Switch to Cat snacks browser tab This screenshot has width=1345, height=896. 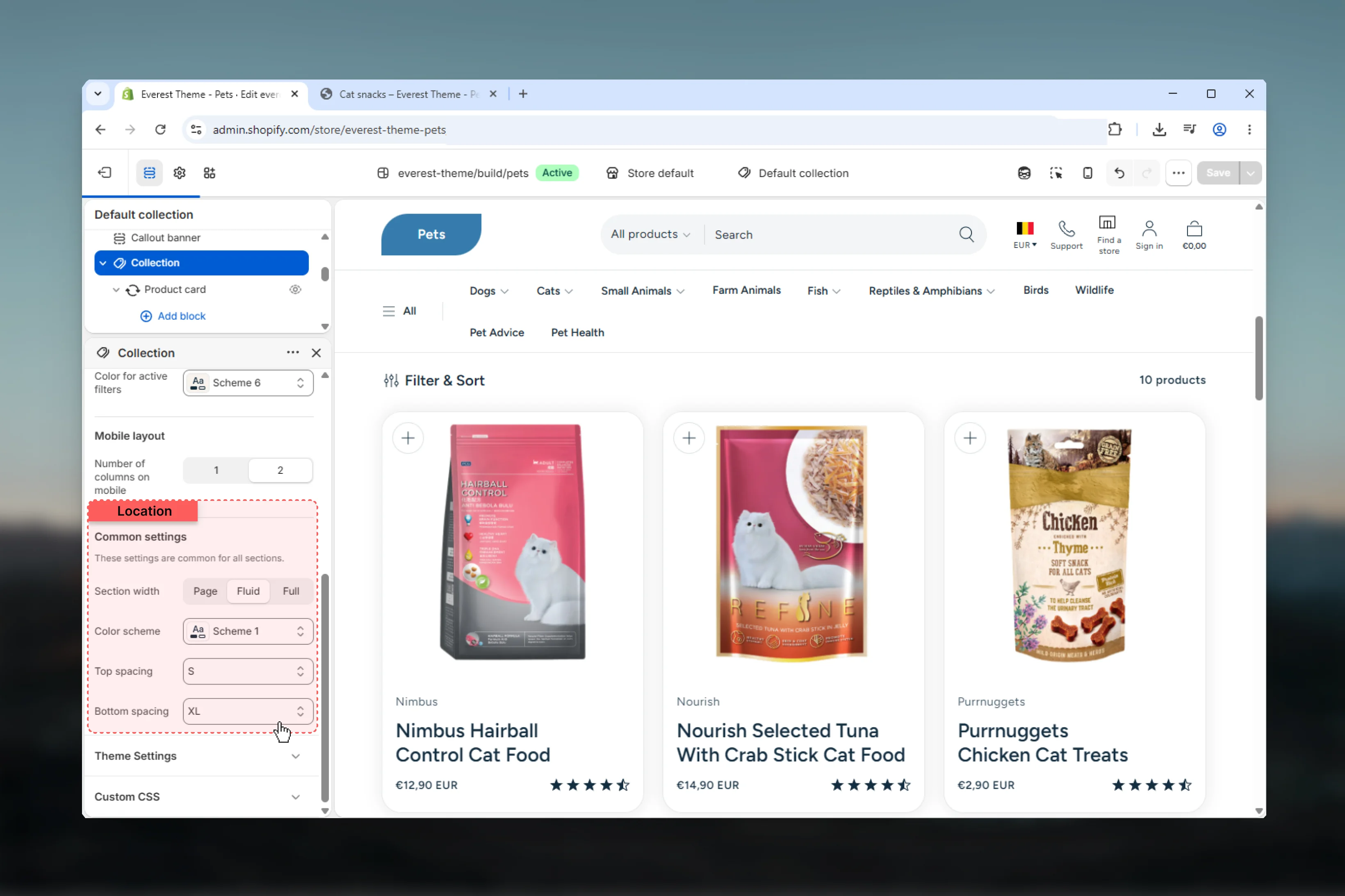(x=408, y=94)
